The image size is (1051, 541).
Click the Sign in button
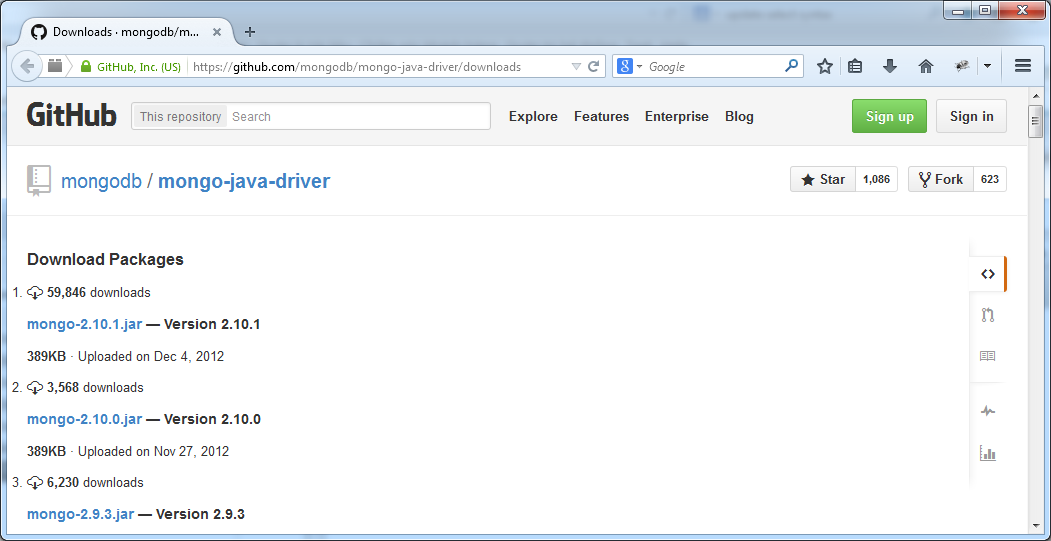click(x=971, y=116)
